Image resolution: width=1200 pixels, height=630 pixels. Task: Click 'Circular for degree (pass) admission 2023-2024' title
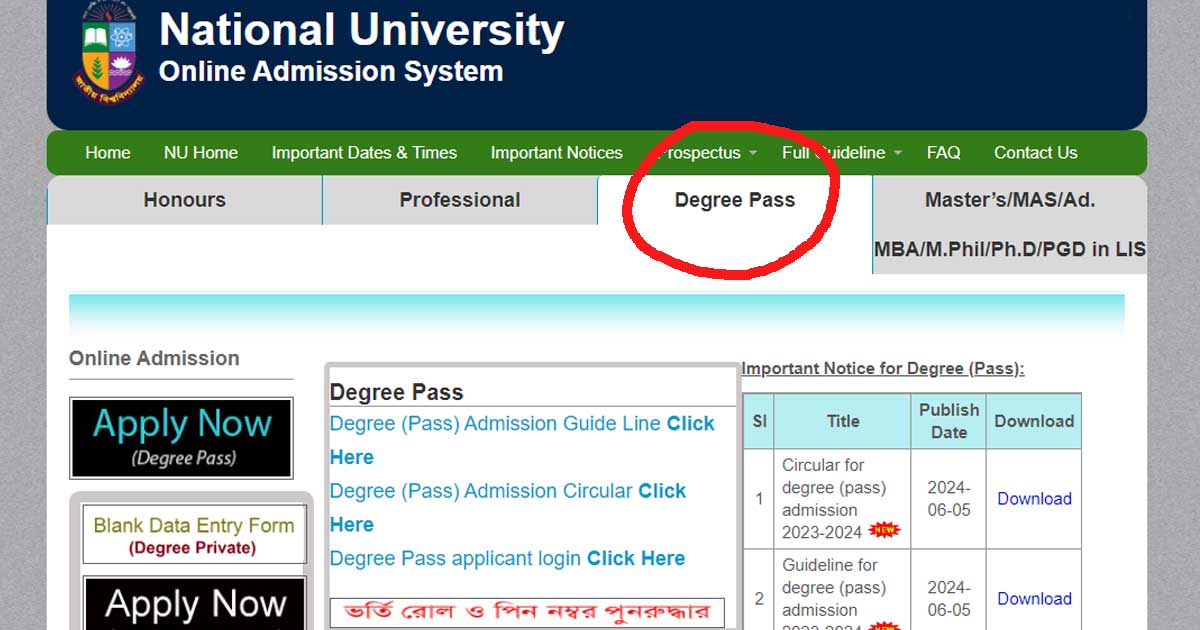(x=834, y=498)
